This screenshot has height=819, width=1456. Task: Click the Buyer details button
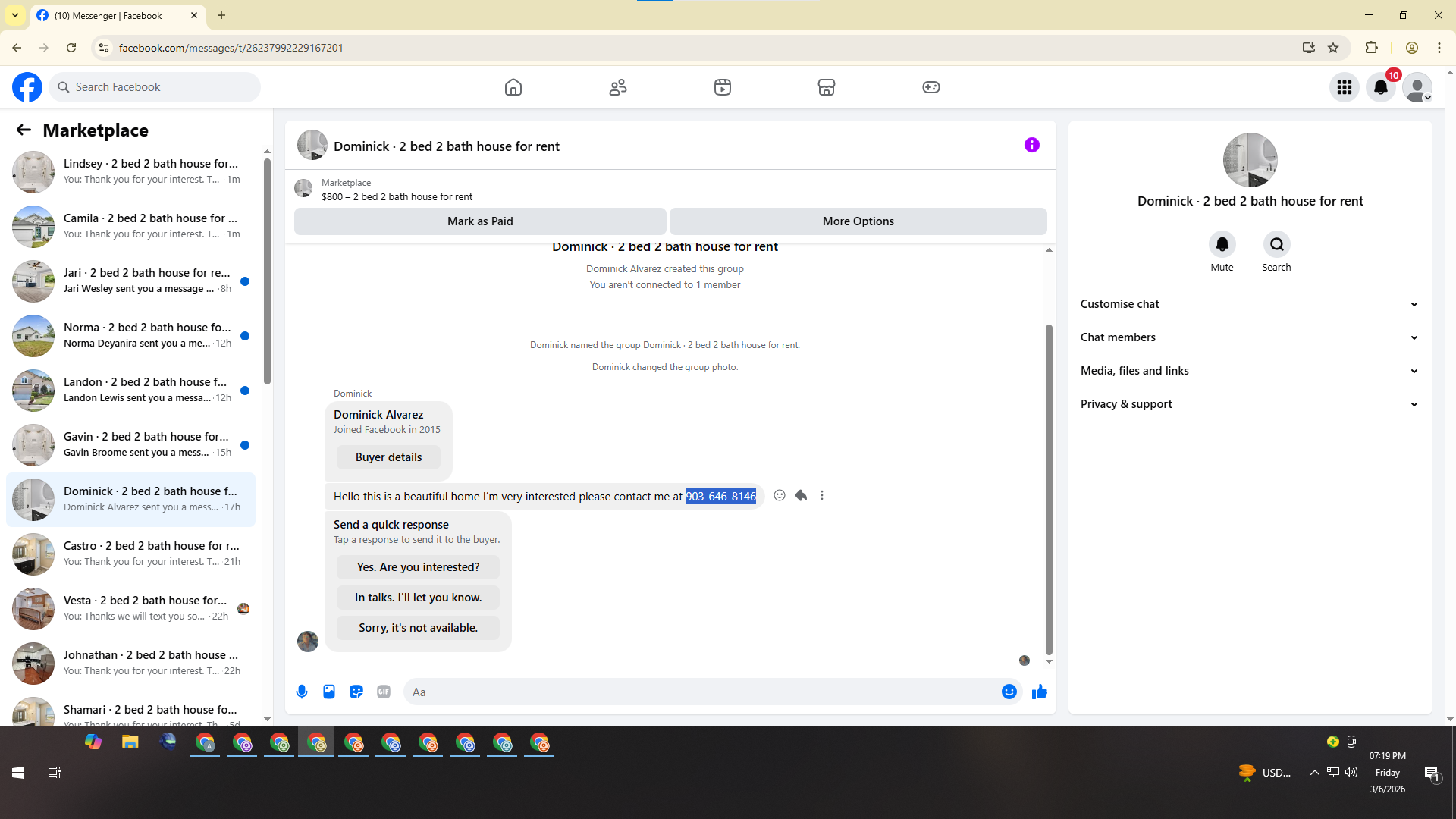[388, 457]
